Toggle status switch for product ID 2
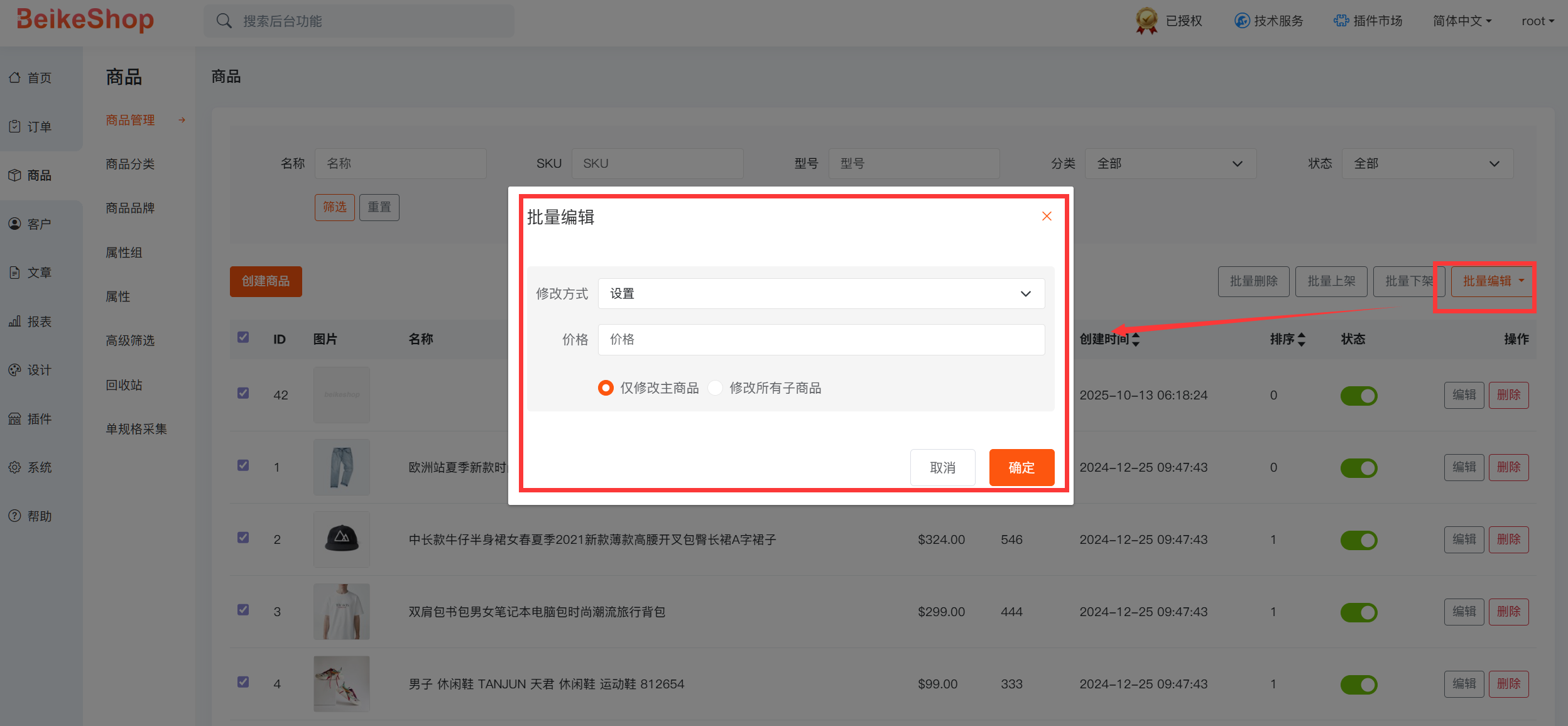 point(1358,540)
